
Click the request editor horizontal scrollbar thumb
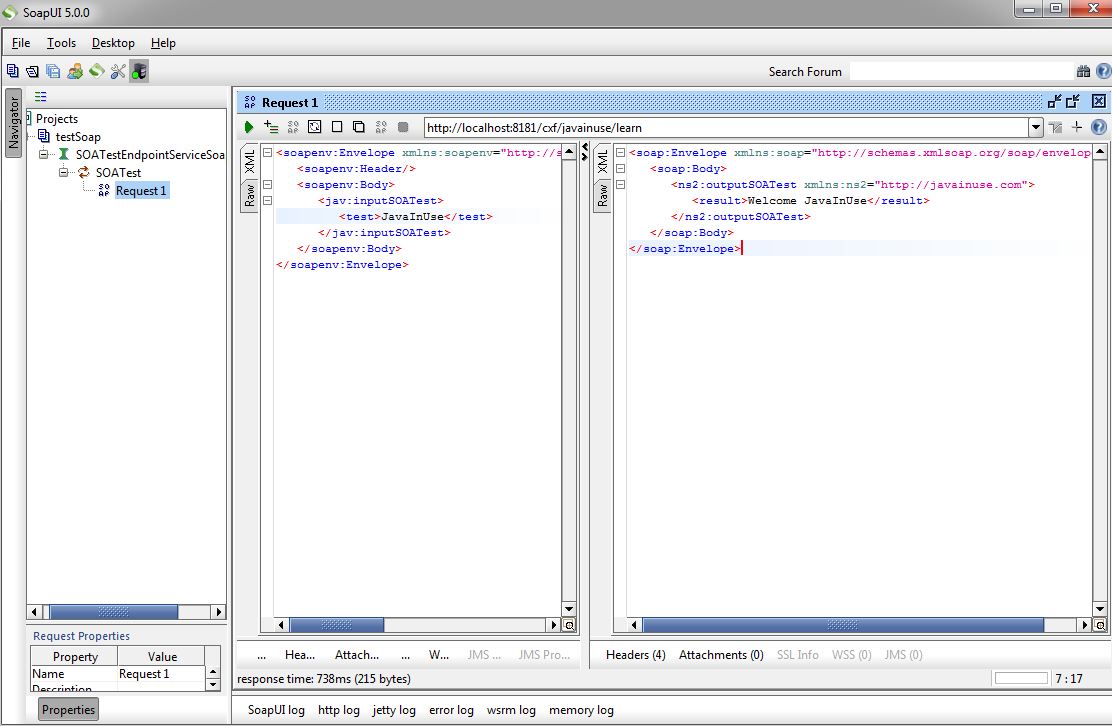tap(337, 625)
